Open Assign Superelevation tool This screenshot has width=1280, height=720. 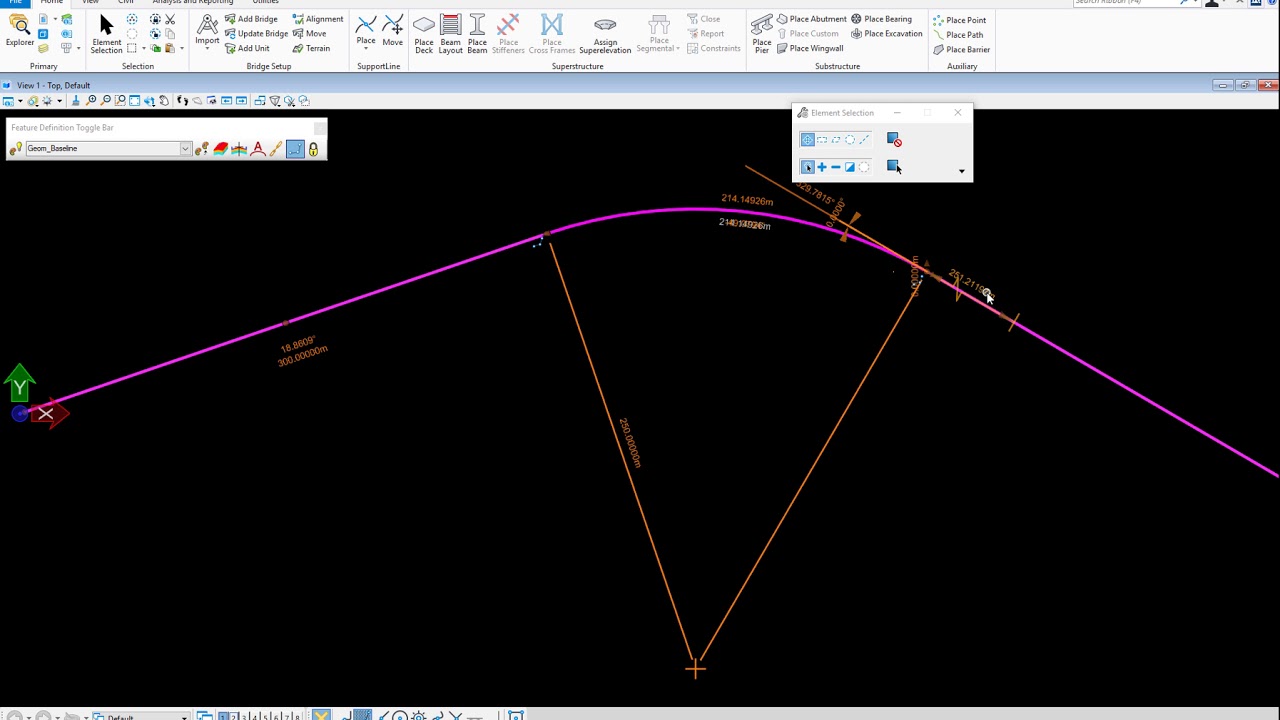605,34
